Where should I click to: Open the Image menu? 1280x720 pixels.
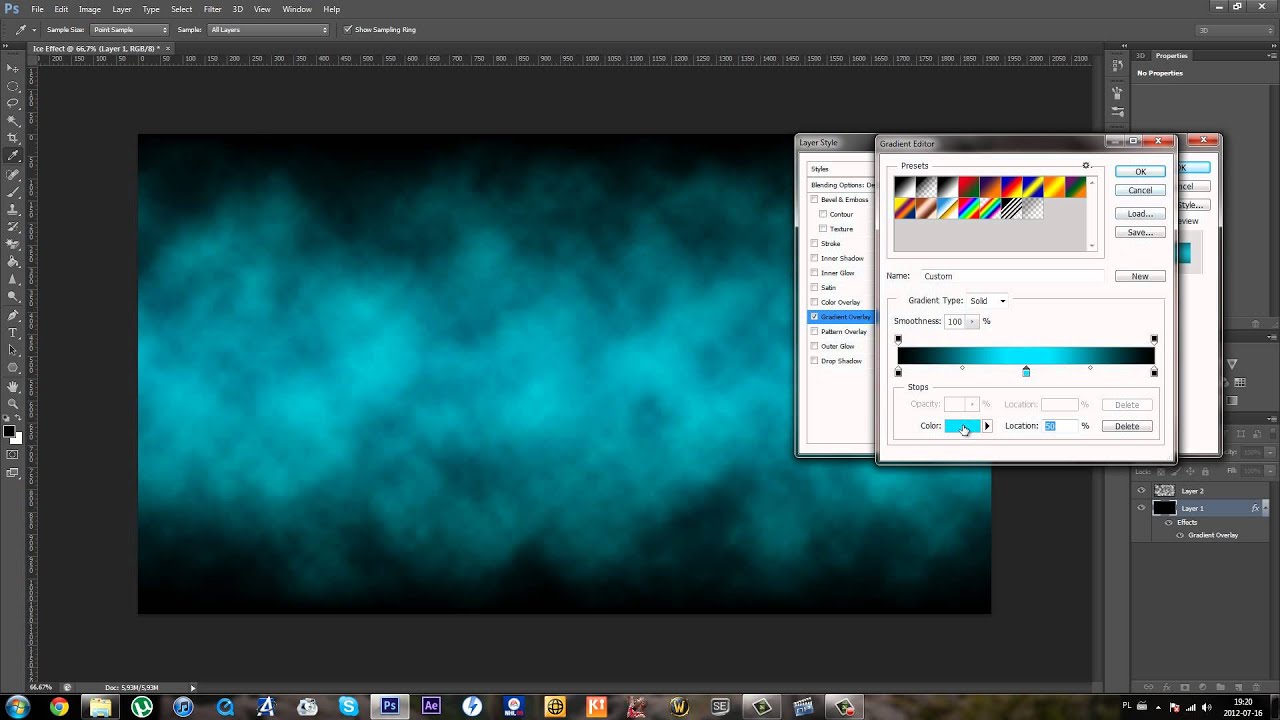click(x=90, y=9)
